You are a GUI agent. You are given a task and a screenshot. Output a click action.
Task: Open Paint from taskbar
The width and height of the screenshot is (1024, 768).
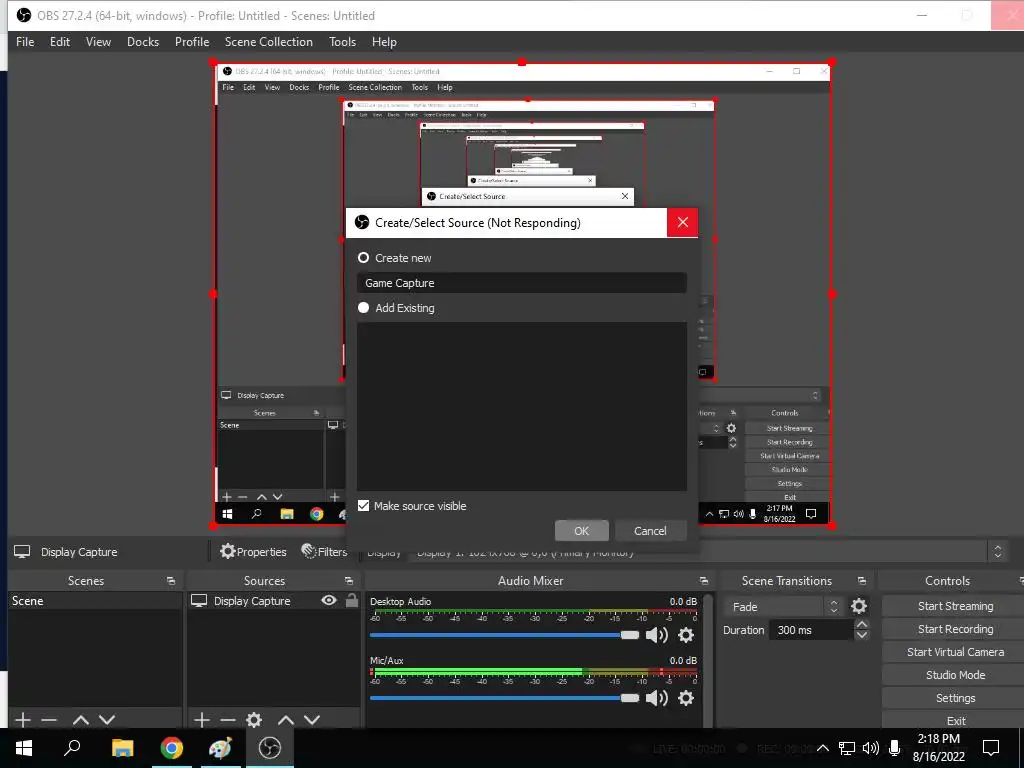coord(220,748)
